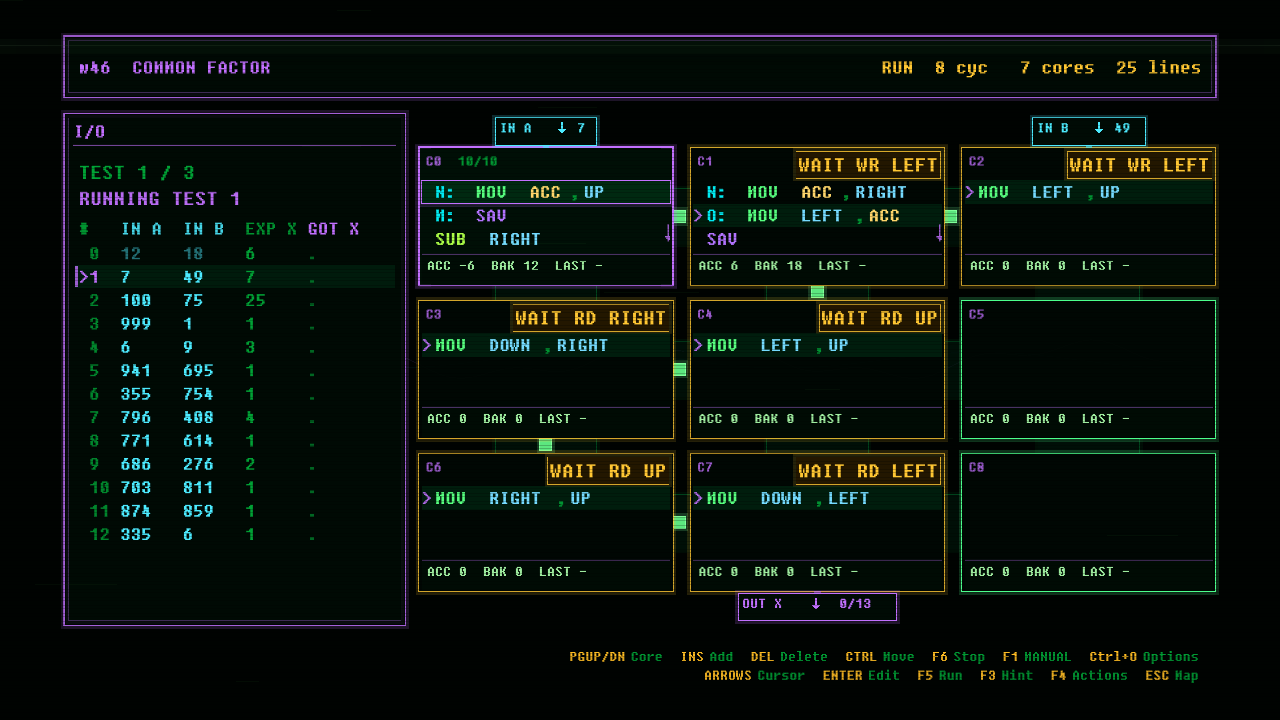Click WAIT RD RIGHT status on core C3
Viewport: 1280px width, 720px height.
(x=590, y=318)
